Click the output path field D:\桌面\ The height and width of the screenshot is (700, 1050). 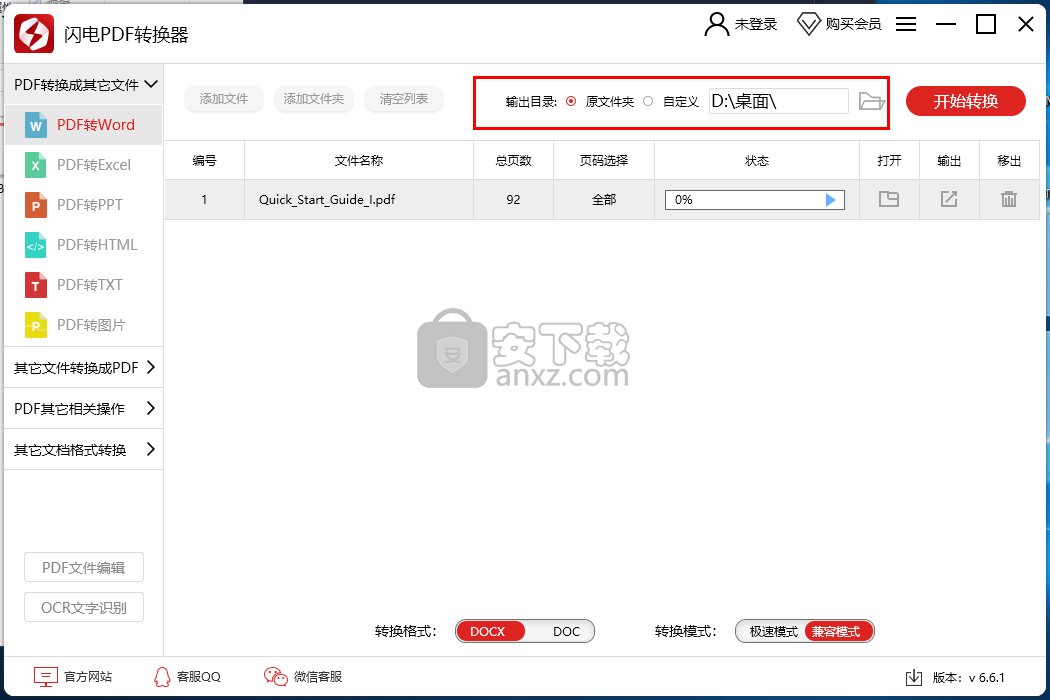pyautogui.click(x=779, y=101)
